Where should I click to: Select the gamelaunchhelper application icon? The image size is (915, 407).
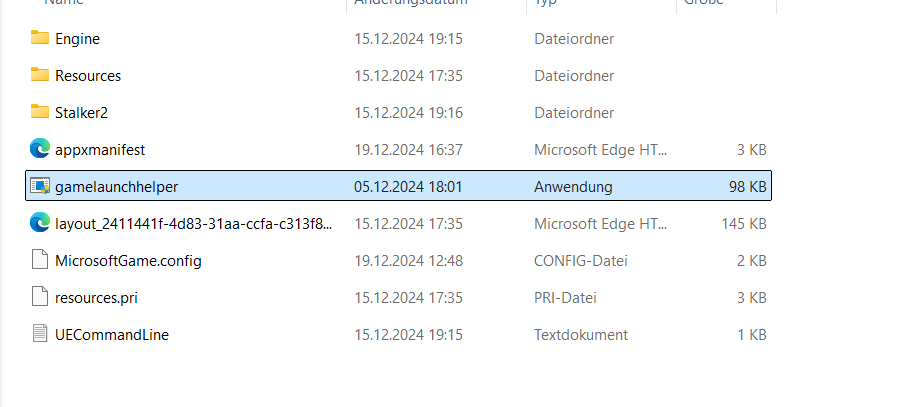click(40, 186)
